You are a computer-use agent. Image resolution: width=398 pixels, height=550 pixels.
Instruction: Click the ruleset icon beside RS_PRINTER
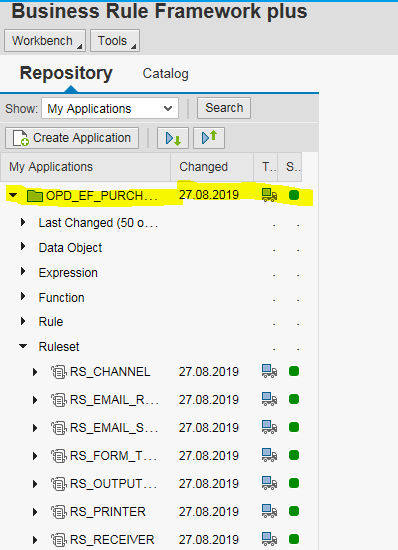(59, 512)
